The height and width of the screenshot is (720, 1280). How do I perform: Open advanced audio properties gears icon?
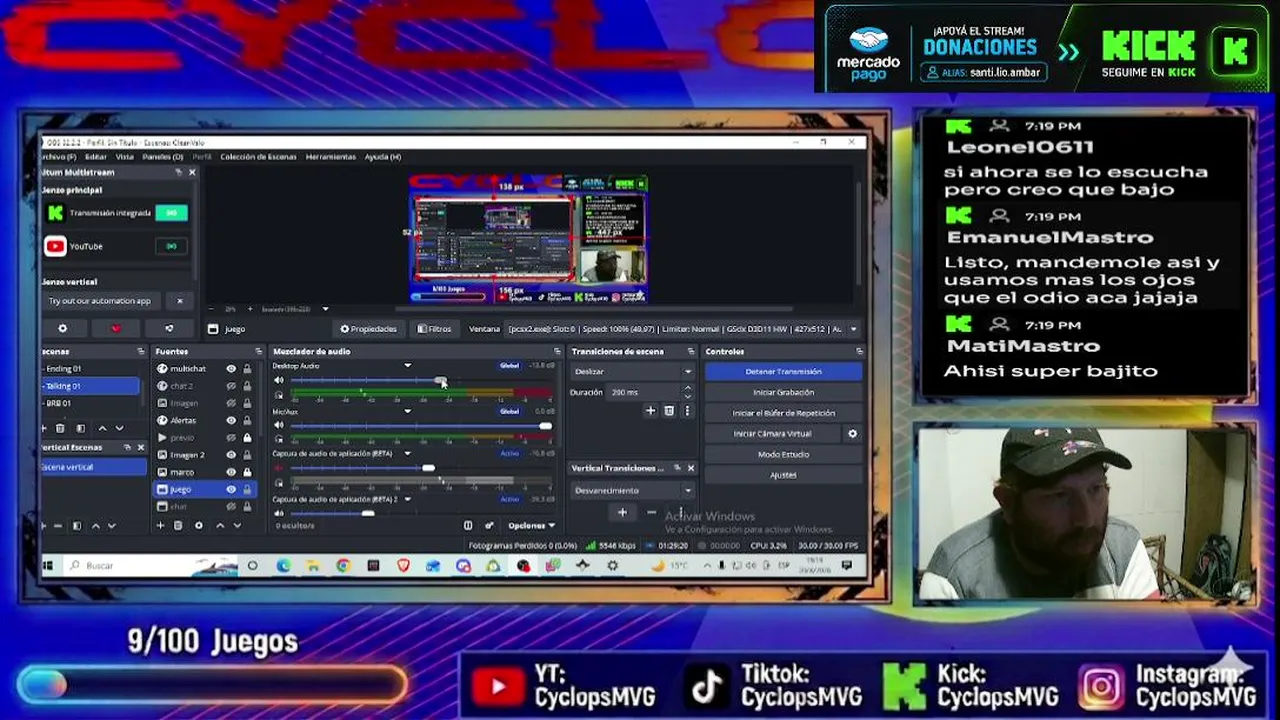489,525
